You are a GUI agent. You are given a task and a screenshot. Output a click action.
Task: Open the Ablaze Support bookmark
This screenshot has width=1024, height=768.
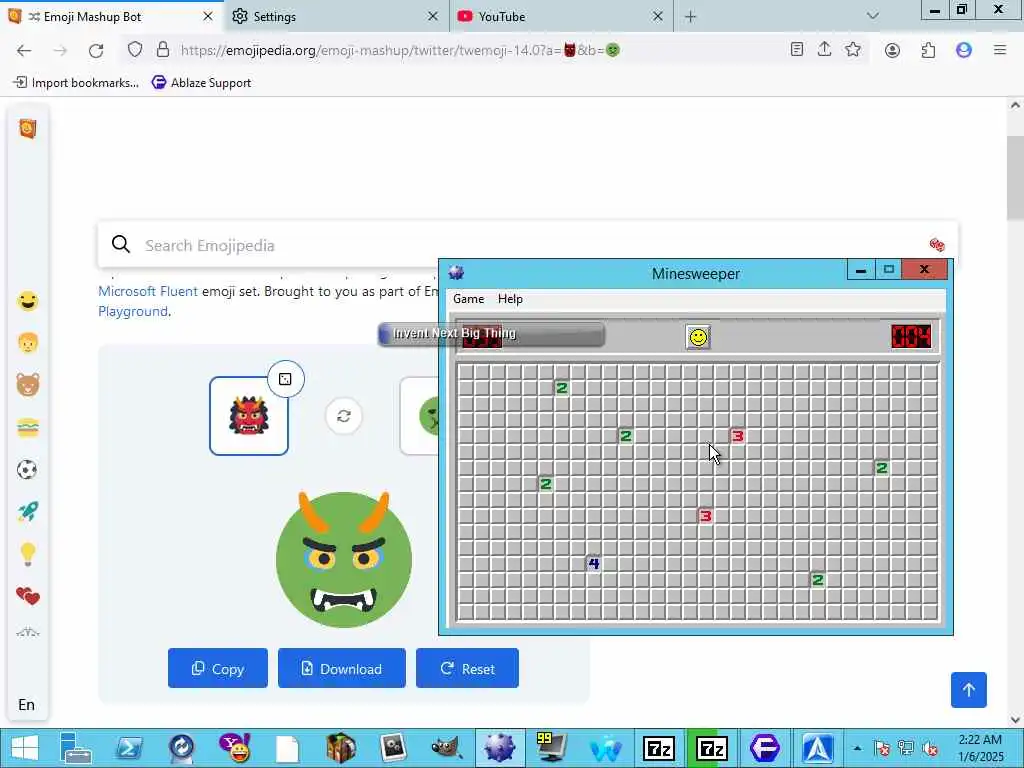tap(201, 82)
